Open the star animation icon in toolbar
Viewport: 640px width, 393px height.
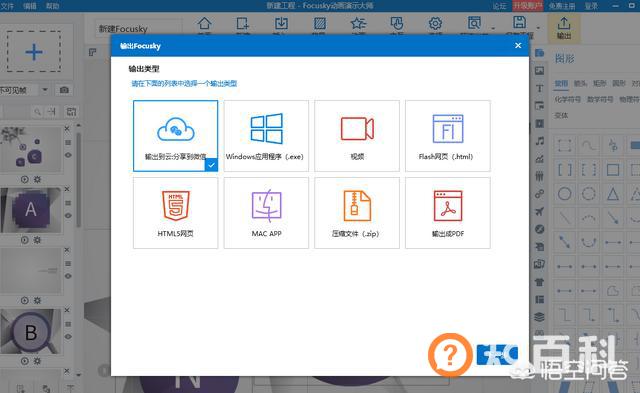pyautogui.click(x=358, y=24)
